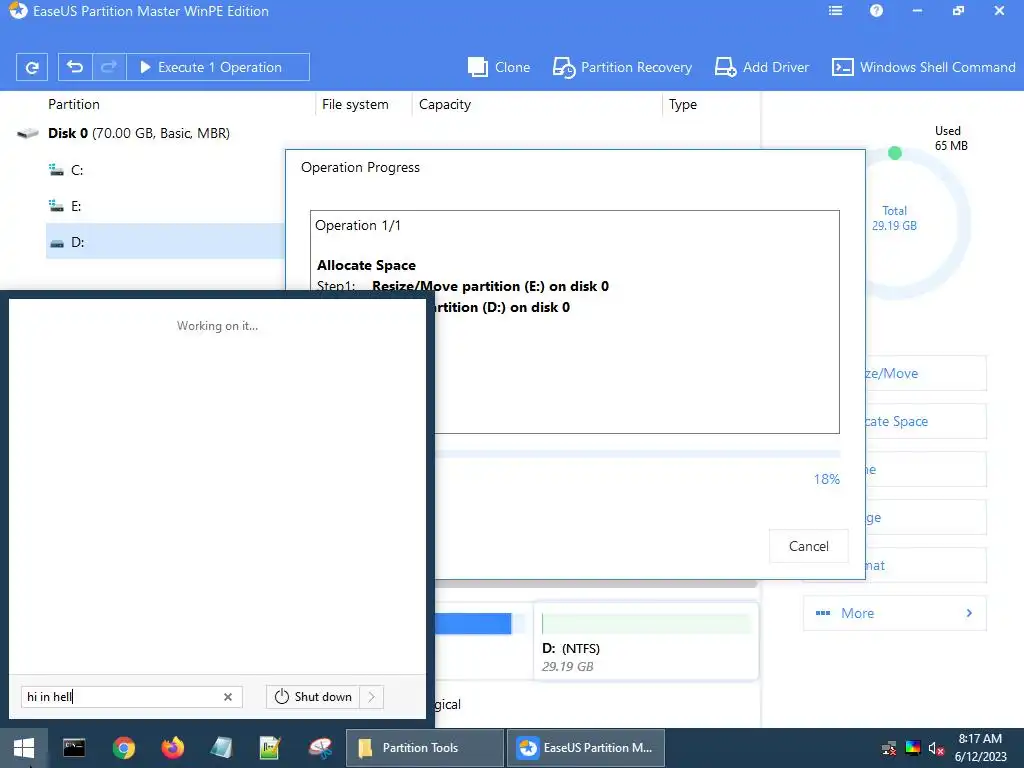
Task: Switch to Partition Tools taskbar window
Action: point(424,748)
